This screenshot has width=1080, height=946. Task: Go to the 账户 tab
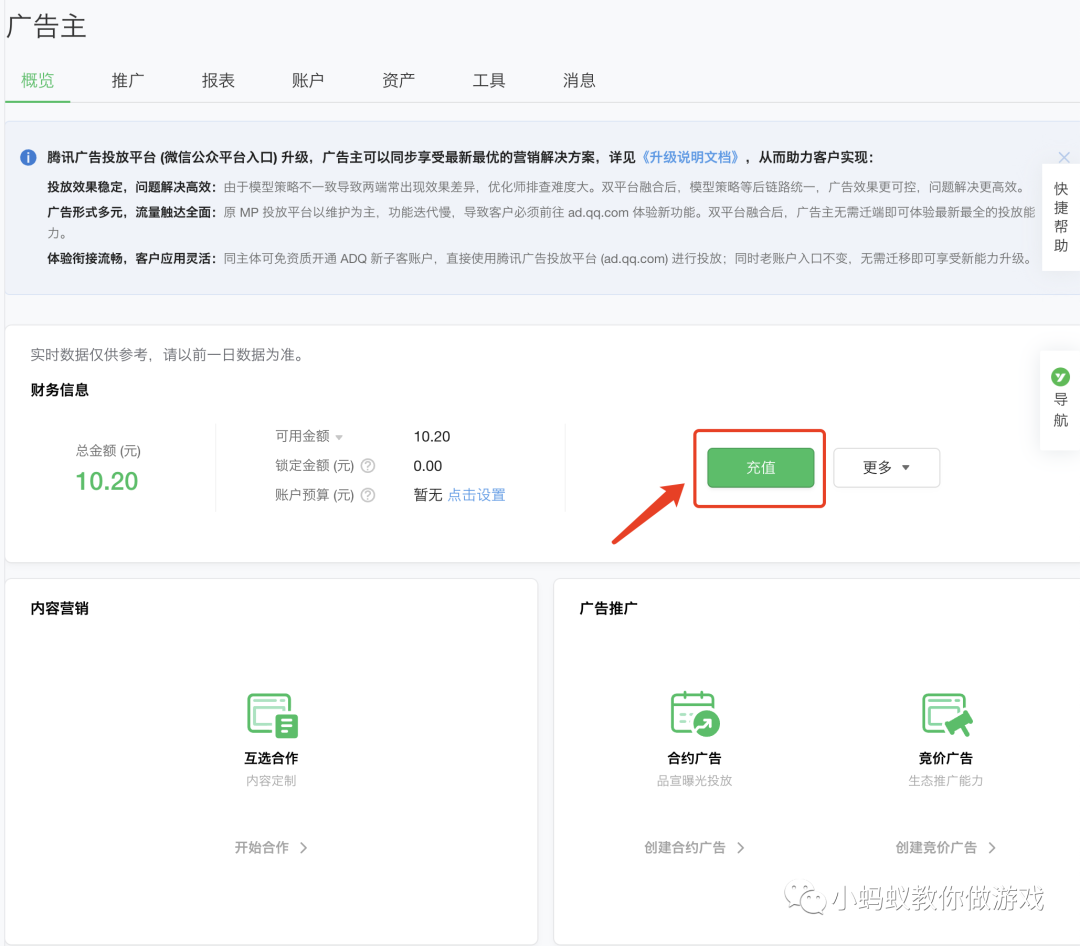(x=308, y=81)
